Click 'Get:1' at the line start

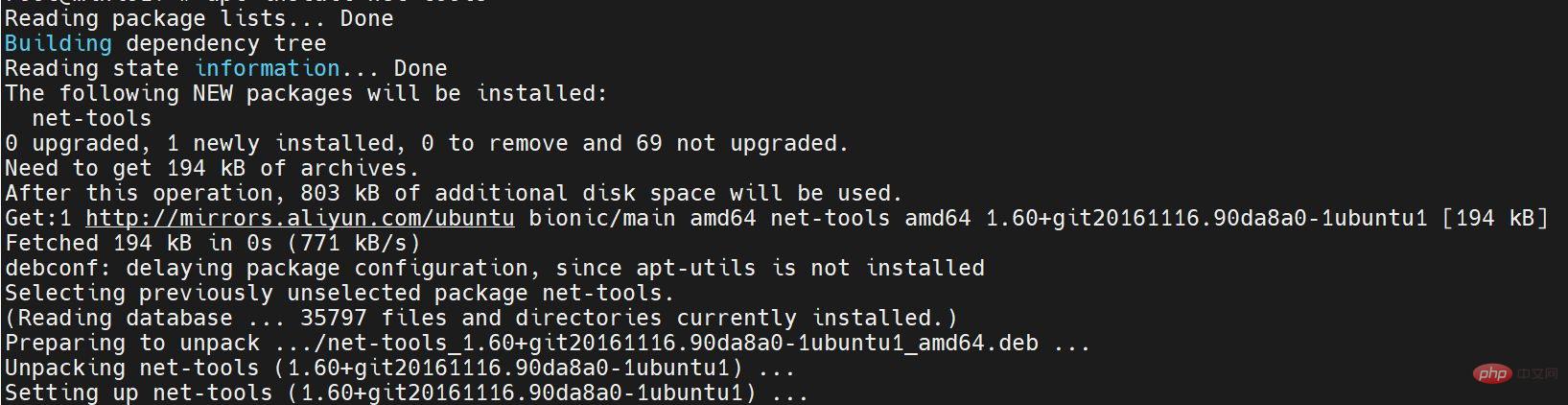tap(38, 218)
